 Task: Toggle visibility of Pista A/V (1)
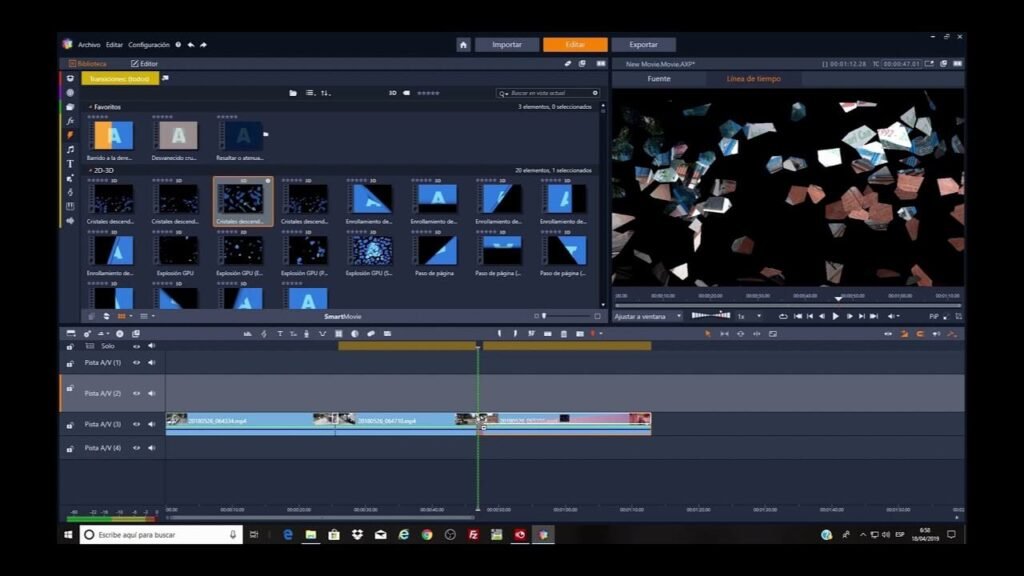click(x=136, y=362)
